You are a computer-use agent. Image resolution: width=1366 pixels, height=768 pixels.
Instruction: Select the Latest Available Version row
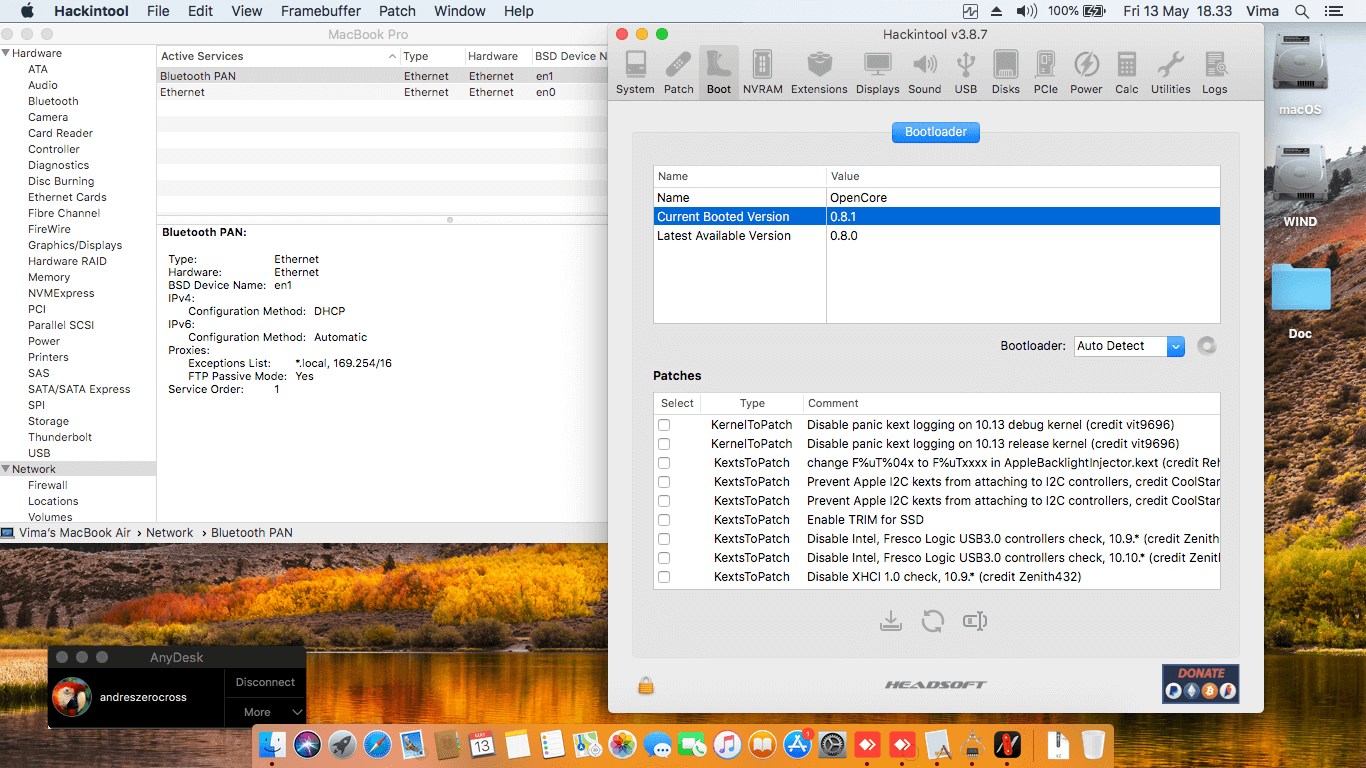point(936,236)
